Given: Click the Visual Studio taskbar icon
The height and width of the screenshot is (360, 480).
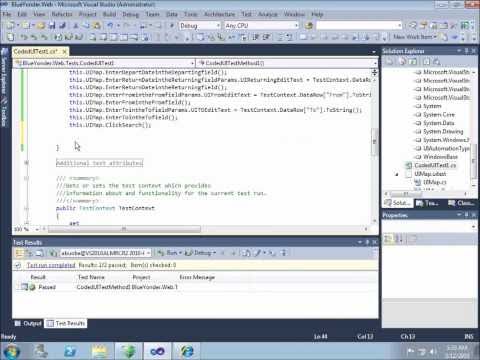Looking at the screenshot, I should (157, 351).
